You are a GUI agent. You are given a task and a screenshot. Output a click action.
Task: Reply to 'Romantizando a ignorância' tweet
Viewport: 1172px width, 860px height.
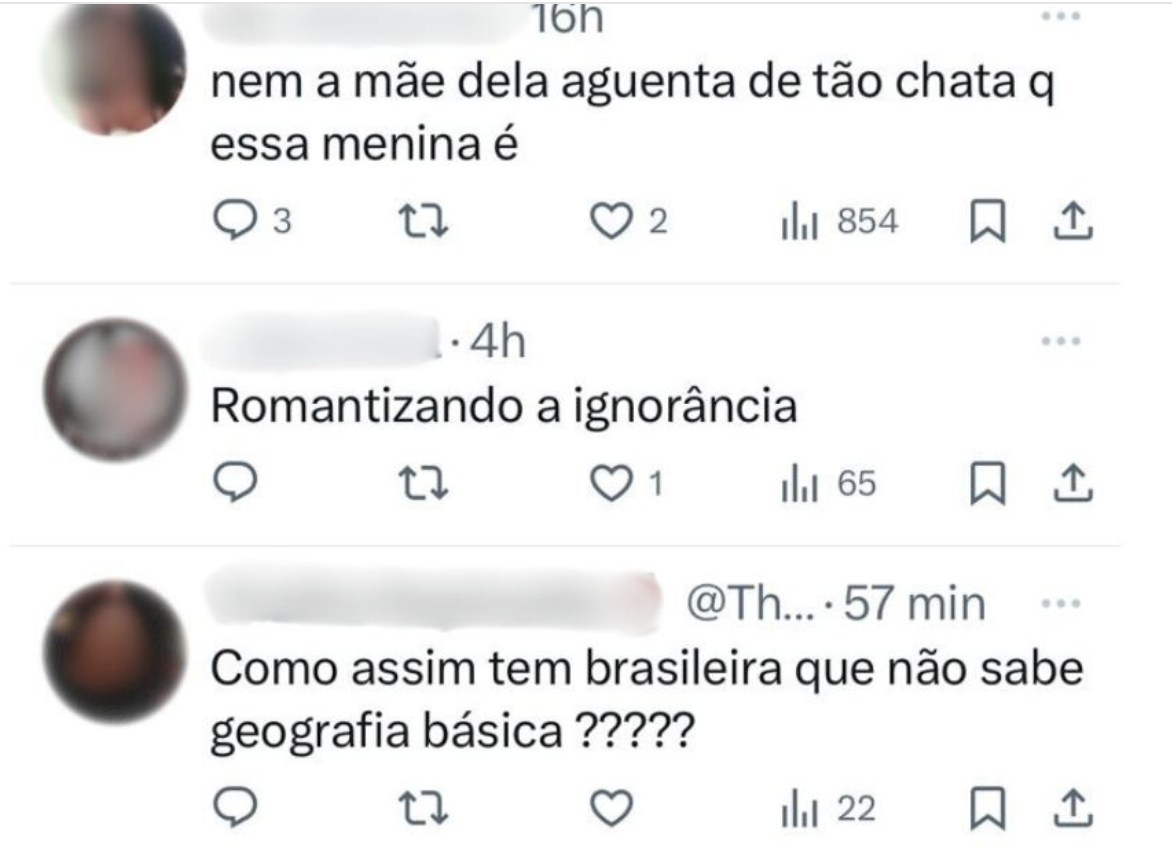236,485
